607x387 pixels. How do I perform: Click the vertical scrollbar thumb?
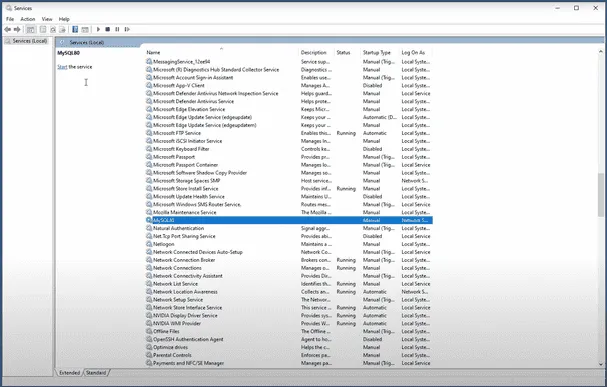point(601,195)
